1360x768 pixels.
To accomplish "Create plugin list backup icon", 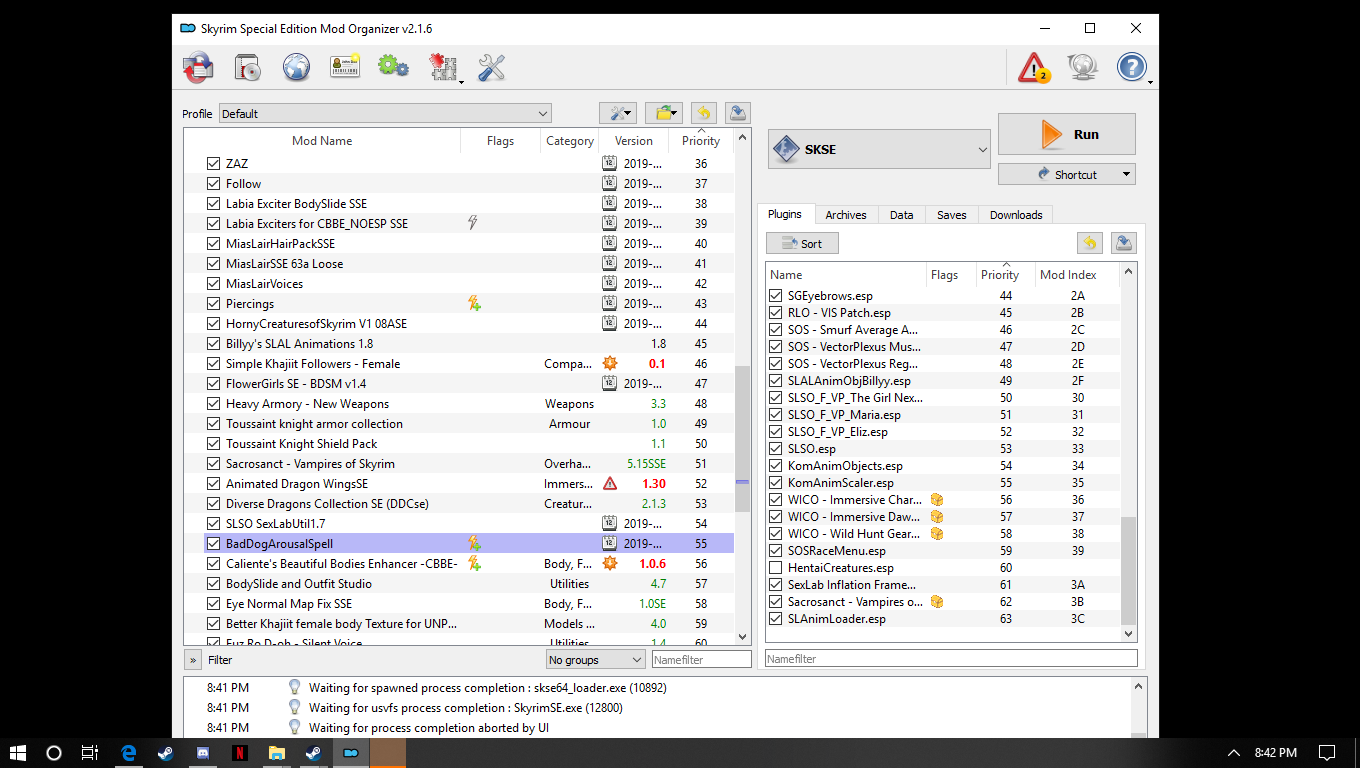I will (1123, 243).
